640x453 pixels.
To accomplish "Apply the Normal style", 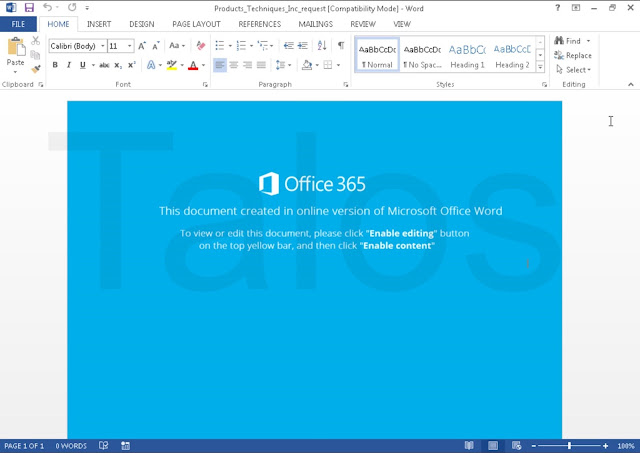I will click(x=377, y=55).
